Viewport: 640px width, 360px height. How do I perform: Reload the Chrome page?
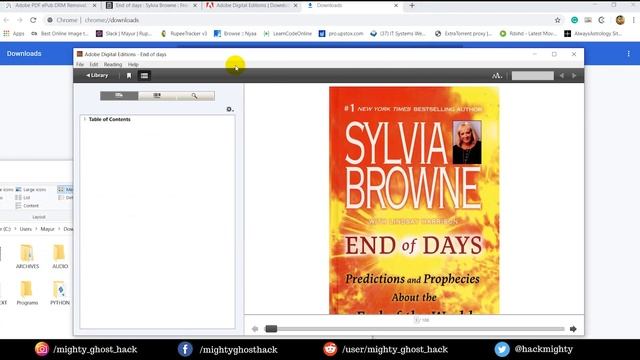coord(33,20)
